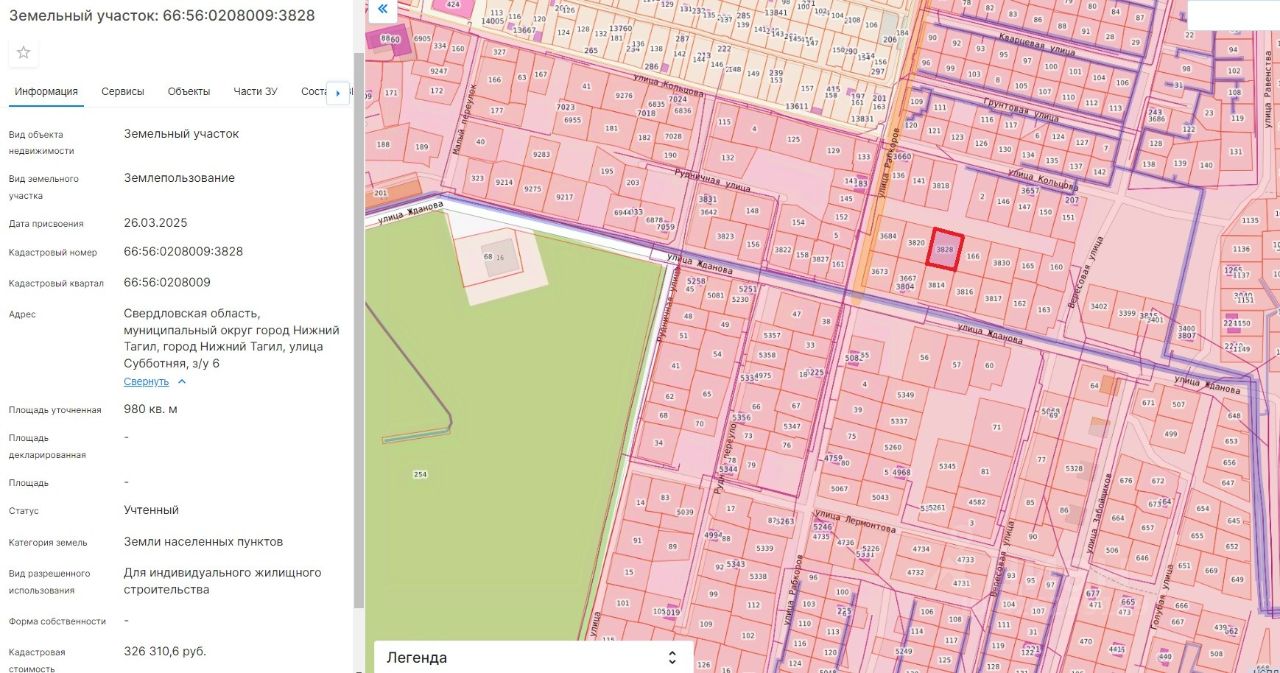Go to the Части ЗУ tab
The height and width of the screenshot is (673, 1280).
(x=255, y=91)
